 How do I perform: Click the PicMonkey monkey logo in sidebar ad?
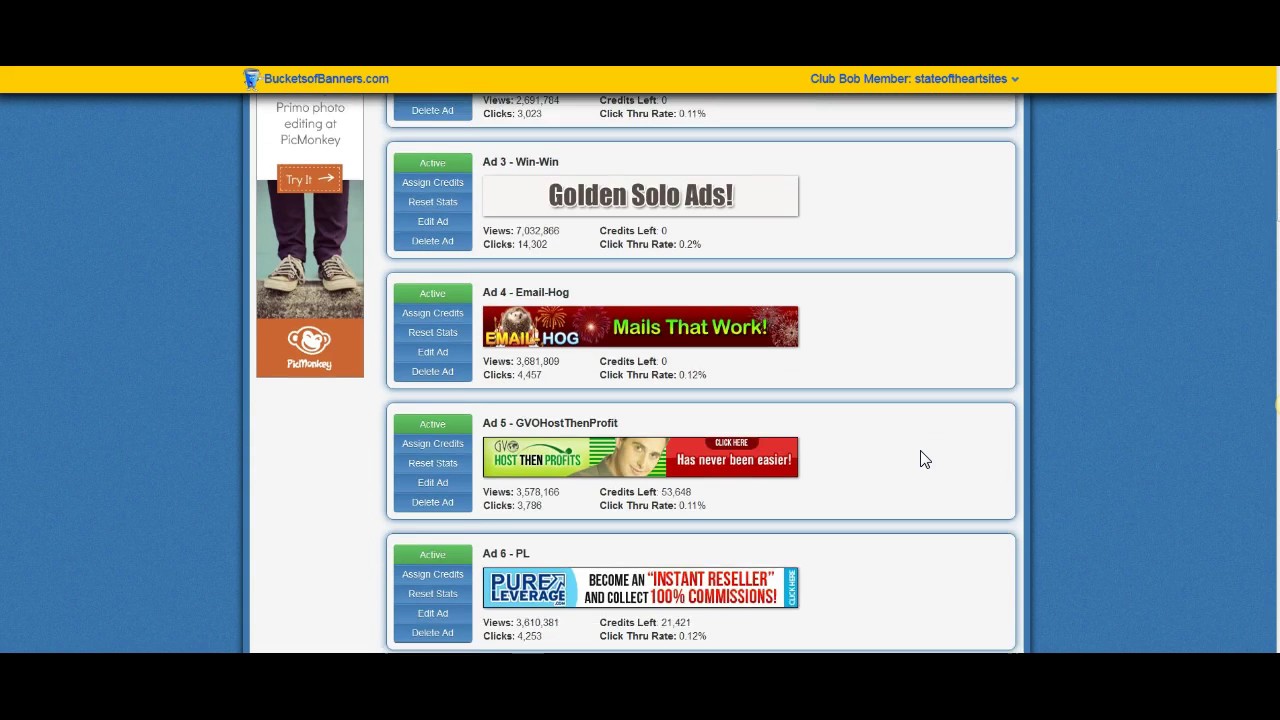[310, 341]
